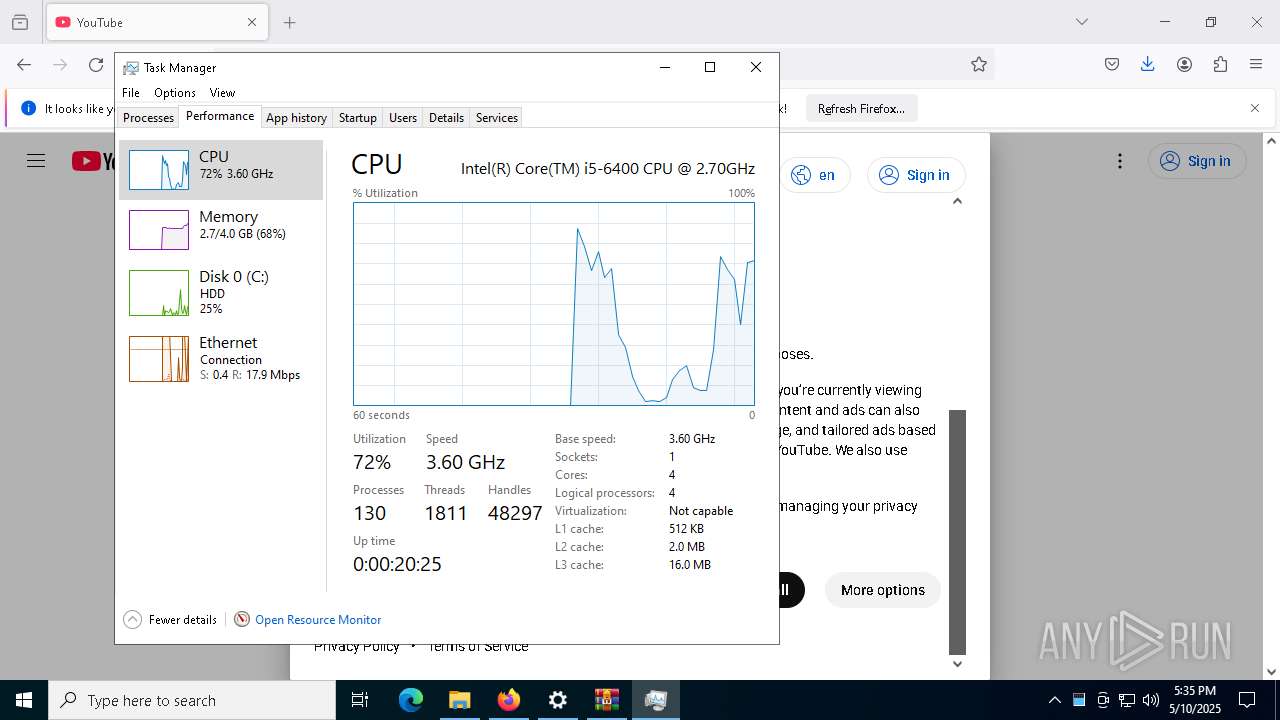Open a new Firefox tab
The image size is (1280, 720).
[x=289, y=22]
